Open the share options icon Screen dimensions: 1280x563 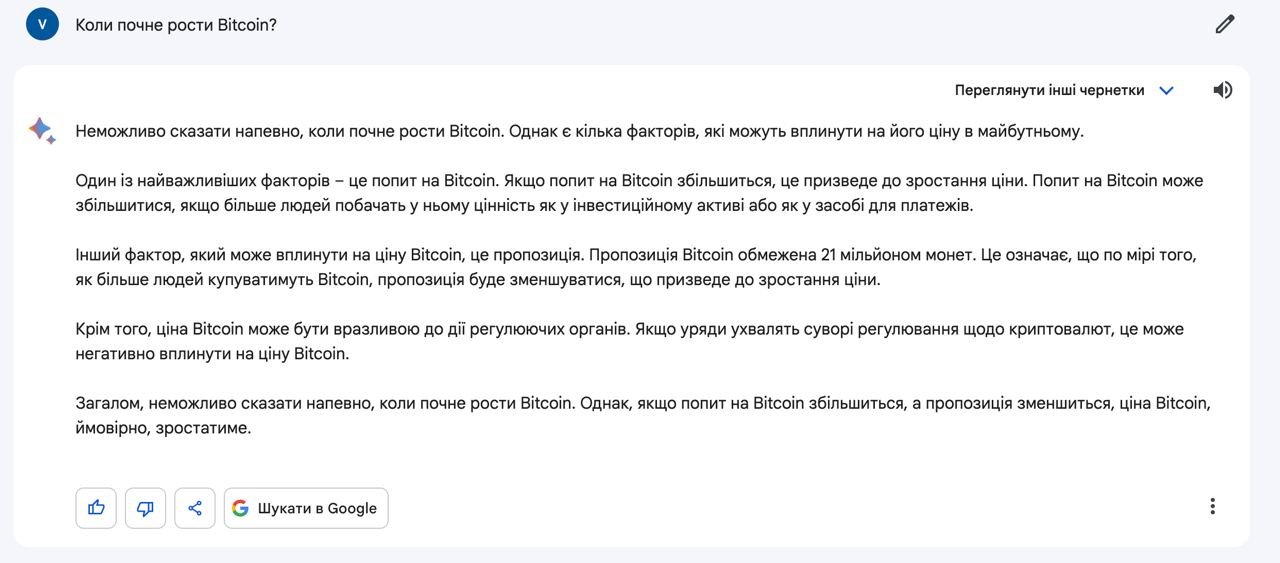(195, 508)
